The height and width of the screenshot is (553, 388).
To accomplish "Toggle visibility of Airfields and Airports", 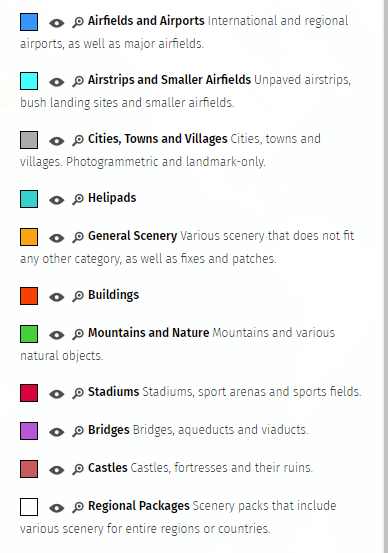I will click(56, 23).
